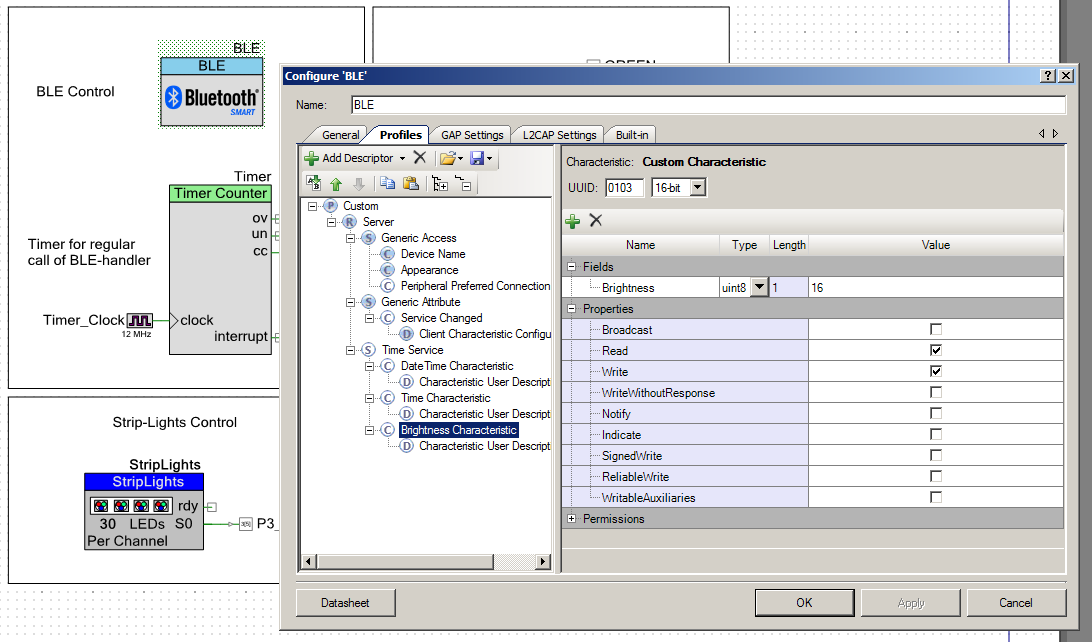The image size is (1092, 642).
Task: Delete selected tree node with X icon
Action: (x=419, y=158)
